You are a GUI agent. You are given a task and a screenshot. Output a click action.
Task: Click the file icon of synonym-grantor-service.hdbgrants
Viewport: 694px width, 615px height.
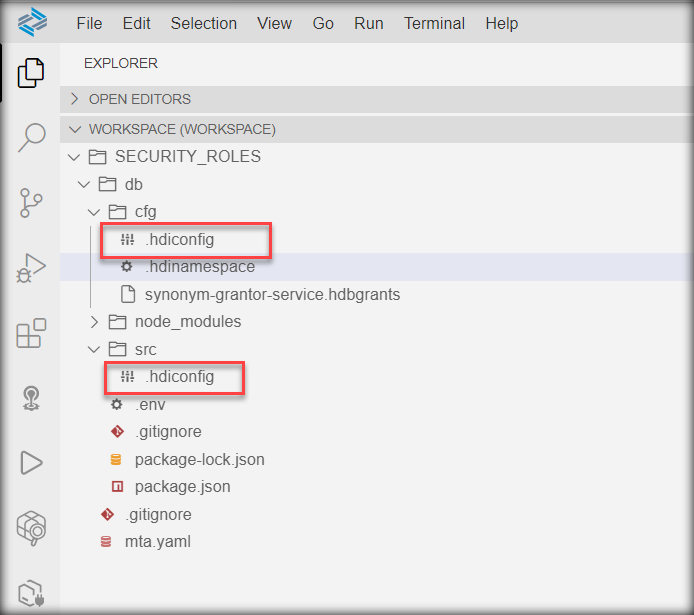pyautogui.click(x=128, y=294)
